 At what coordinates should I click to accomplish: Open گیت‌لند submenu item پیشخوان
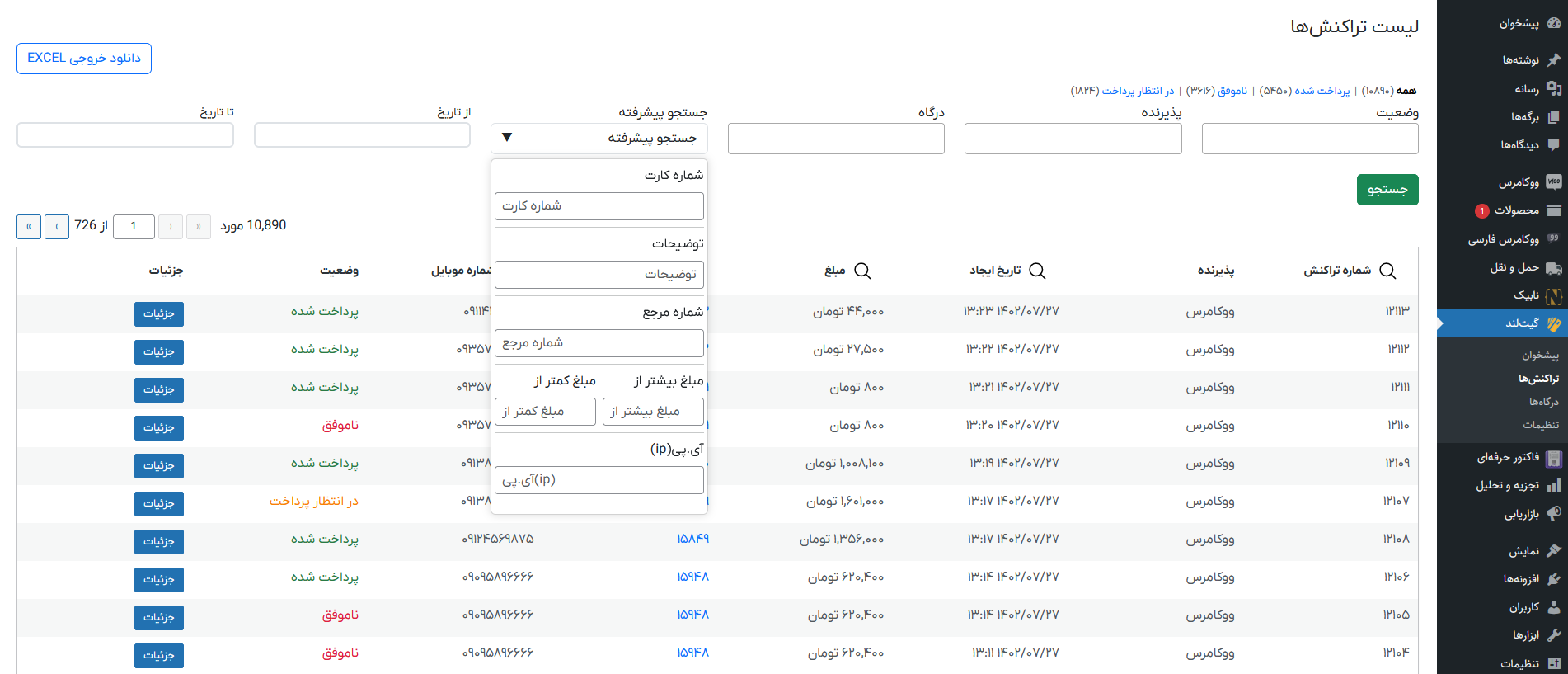coord(1540,355)
